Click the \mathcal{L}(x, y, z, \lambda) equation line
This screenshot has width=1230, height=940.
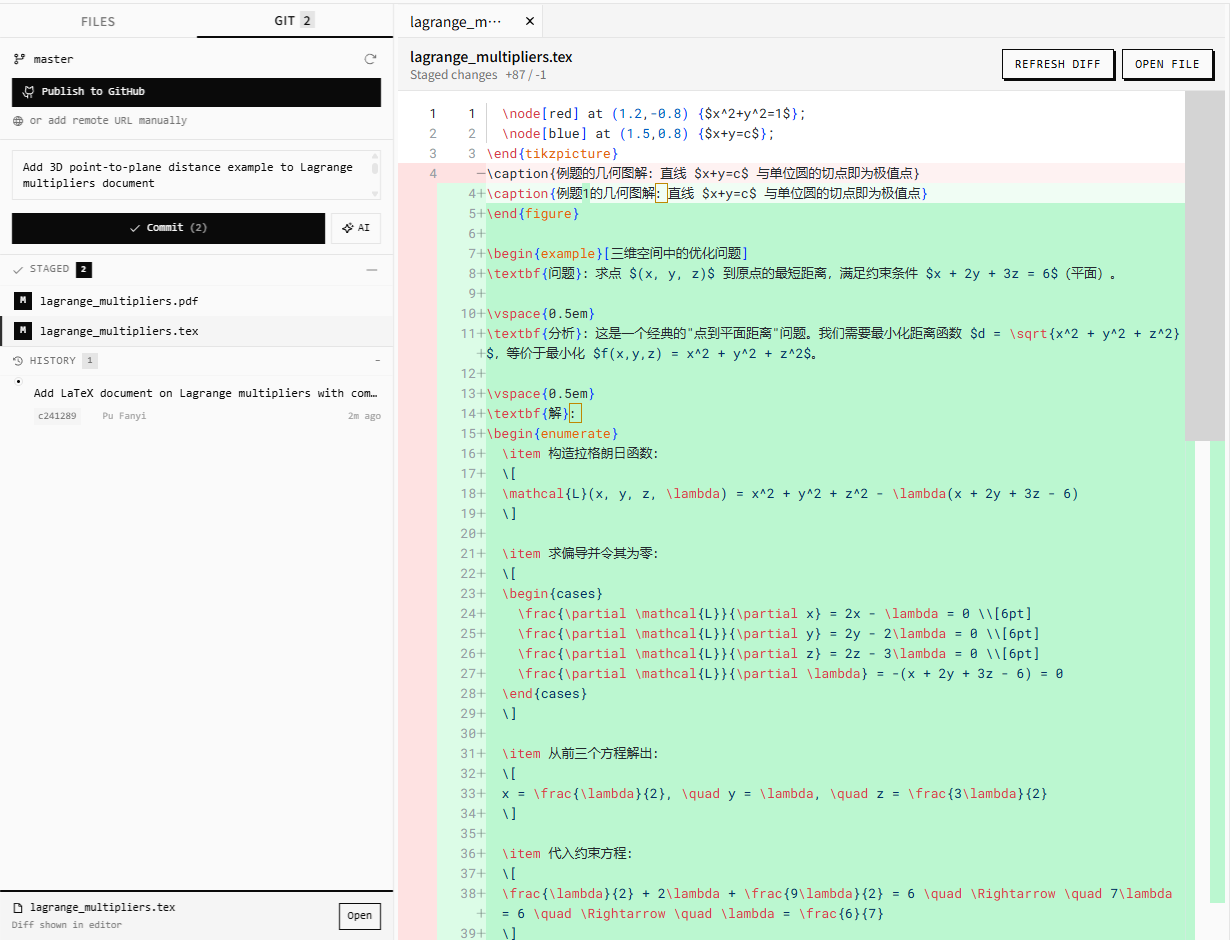click(790, 493)
